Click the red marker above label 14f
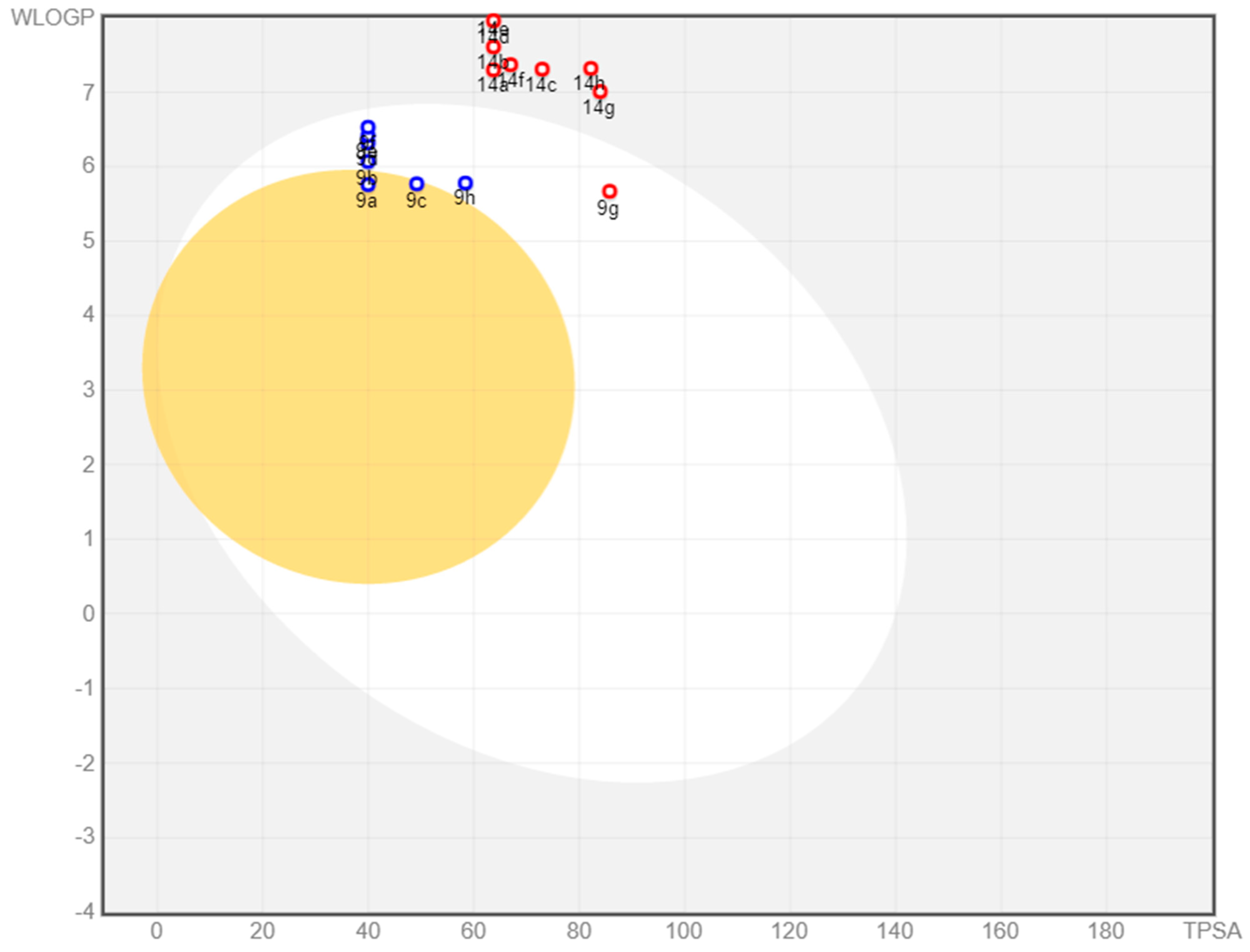 click(511, 65)
